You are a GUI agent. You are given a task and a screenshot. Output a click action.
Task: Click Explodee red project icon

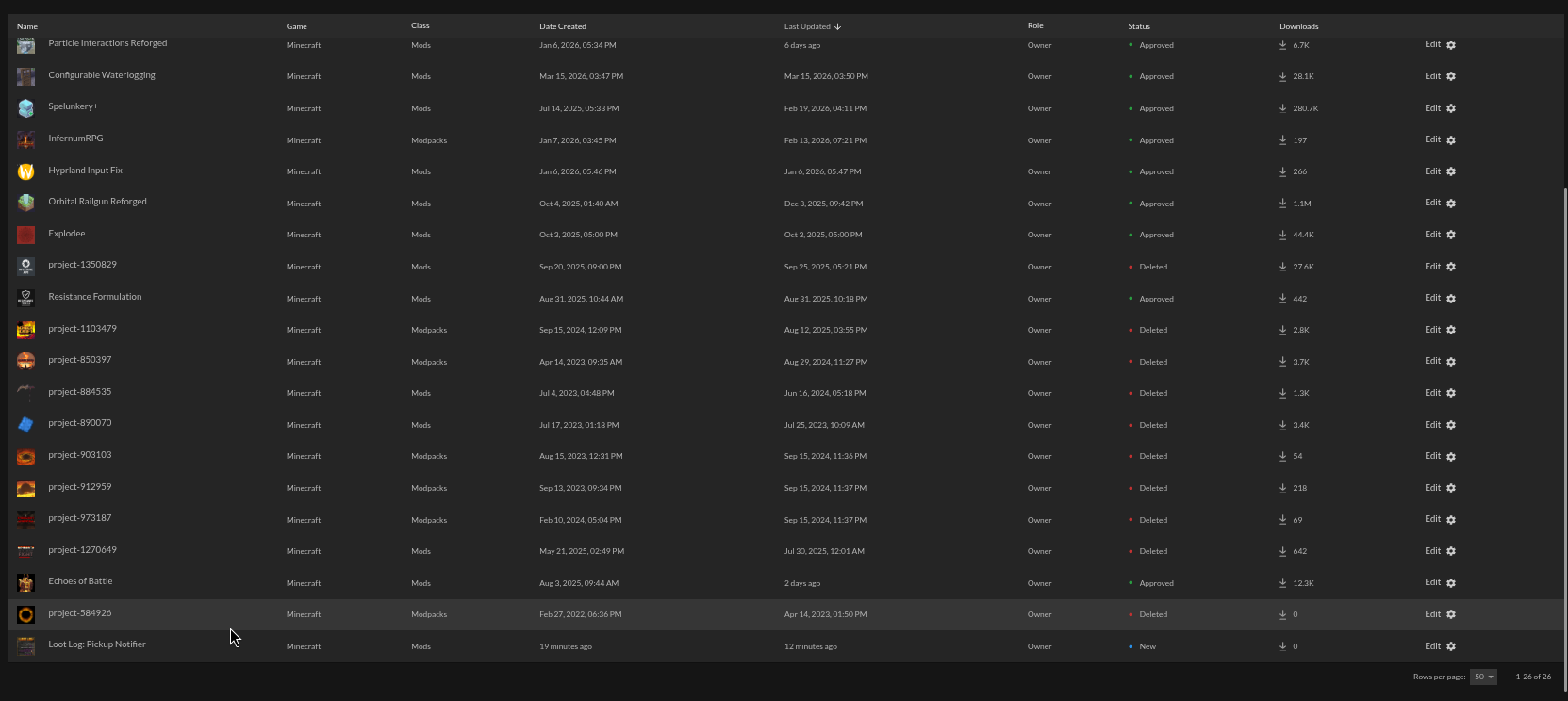[25, 235]
